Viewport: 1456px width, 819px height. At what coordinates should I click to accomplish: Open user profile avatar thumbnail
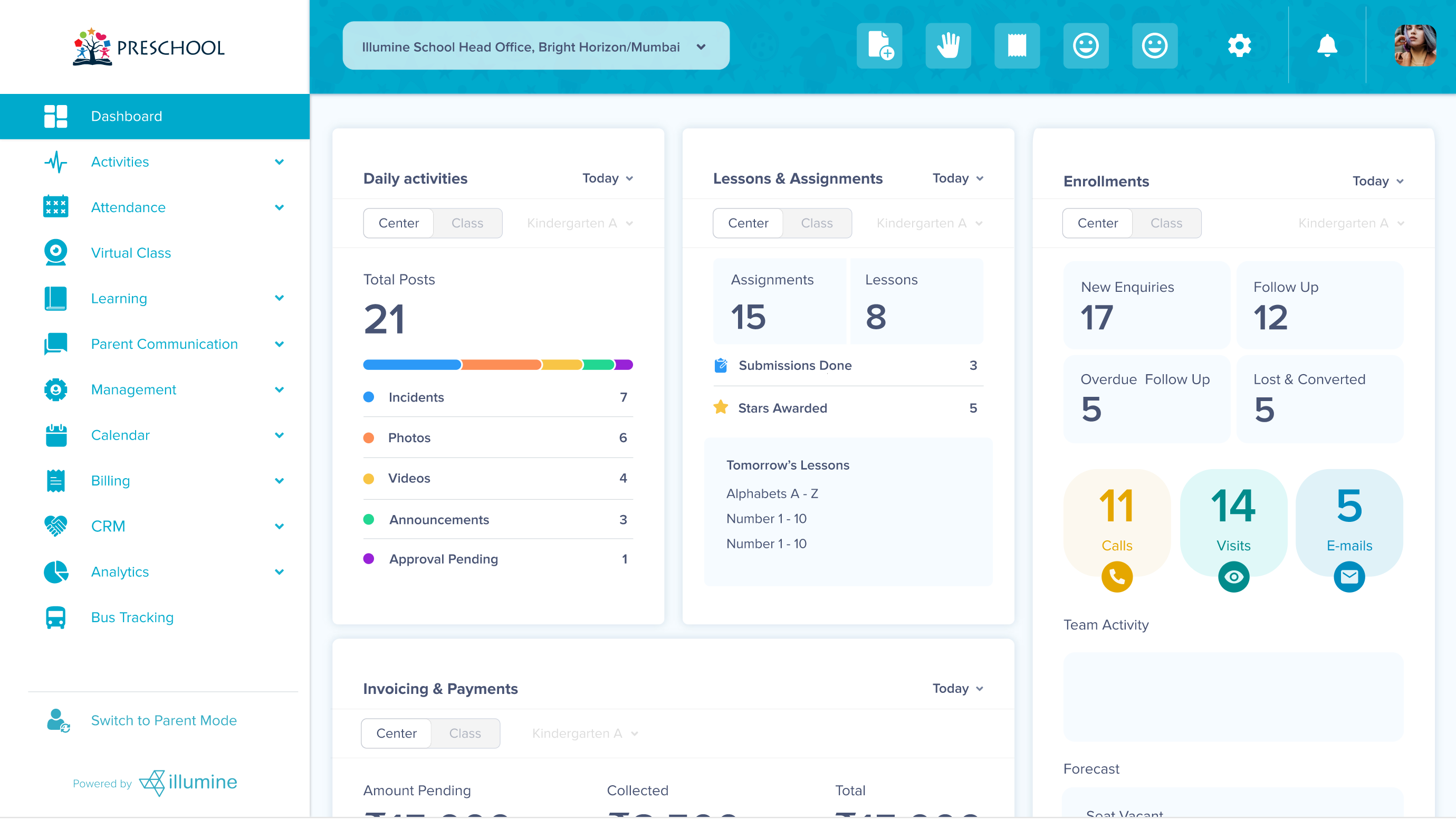[1414, 46]
